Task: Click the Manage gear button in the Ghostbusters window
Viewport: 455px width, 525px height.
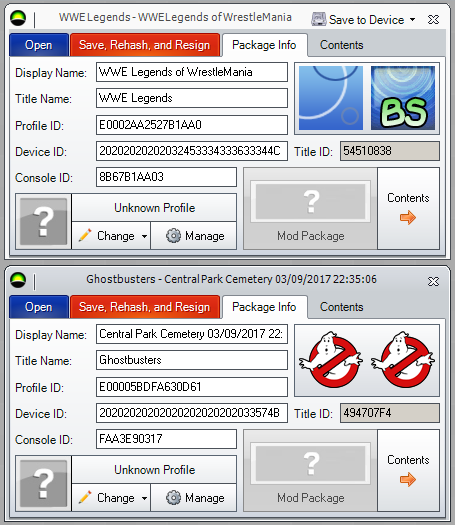Action: pos(194,498)
